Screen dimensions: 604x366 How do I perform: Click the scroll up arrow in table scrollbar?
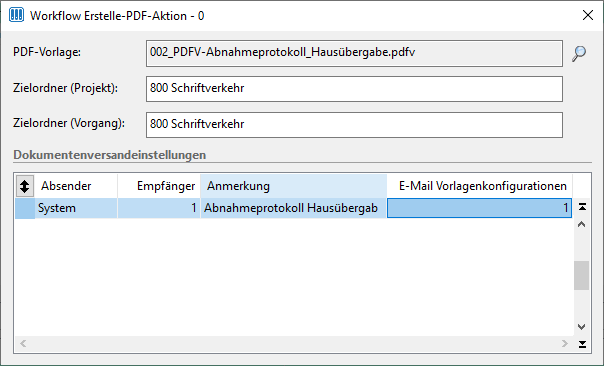tap(582, 224)
